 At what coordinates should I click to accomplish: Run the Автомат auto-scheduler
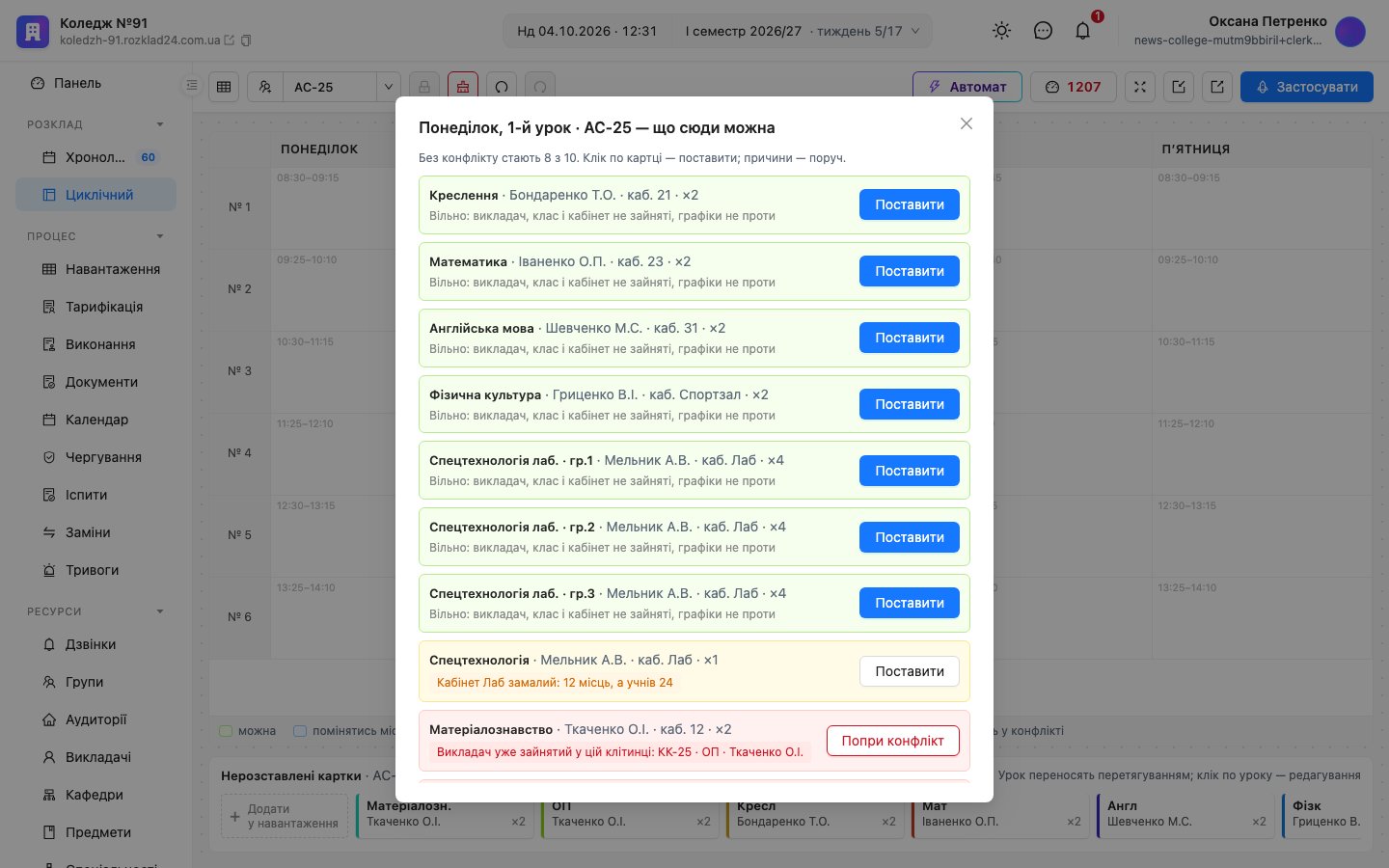click(967, 87)
